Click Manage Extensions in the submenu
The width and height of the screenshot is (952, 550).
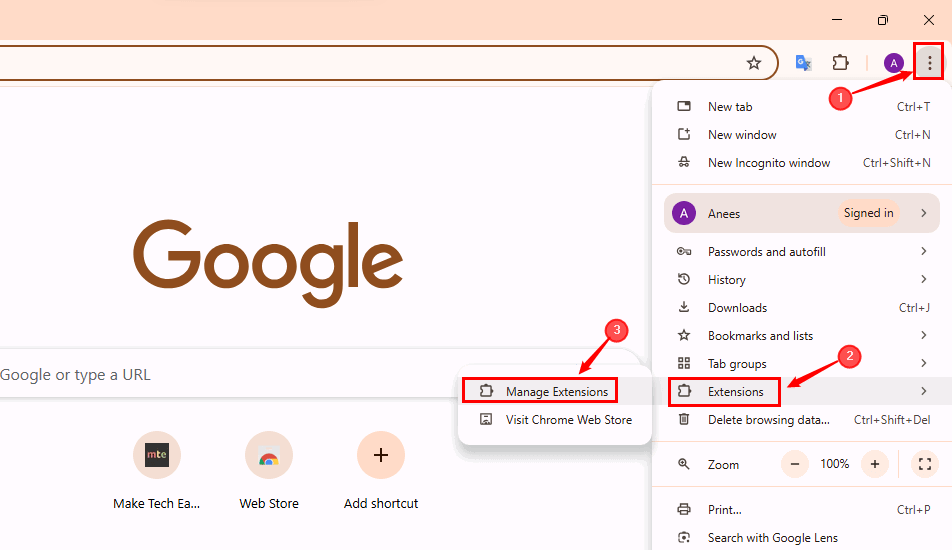click(555, 392)
